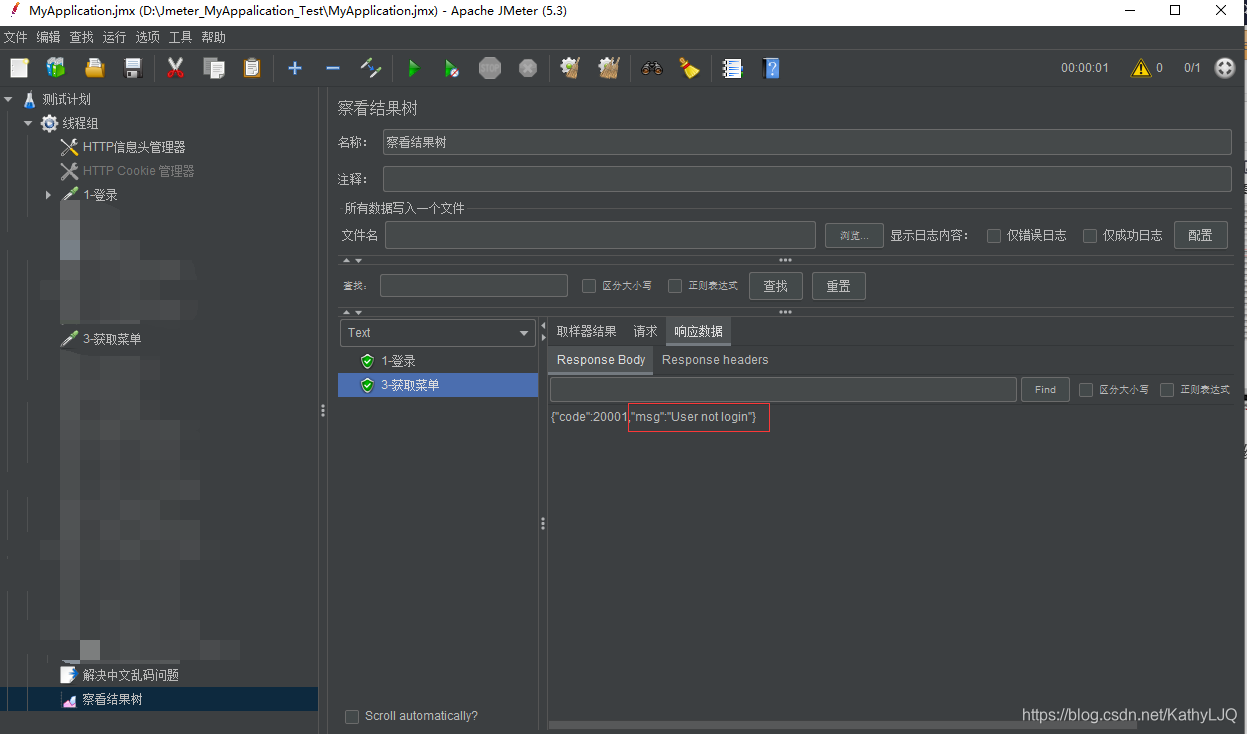The height and width of the screenshot is (734, 1247).
Task: Open the 查找 menu in menu bar
Action: (81, 37)
